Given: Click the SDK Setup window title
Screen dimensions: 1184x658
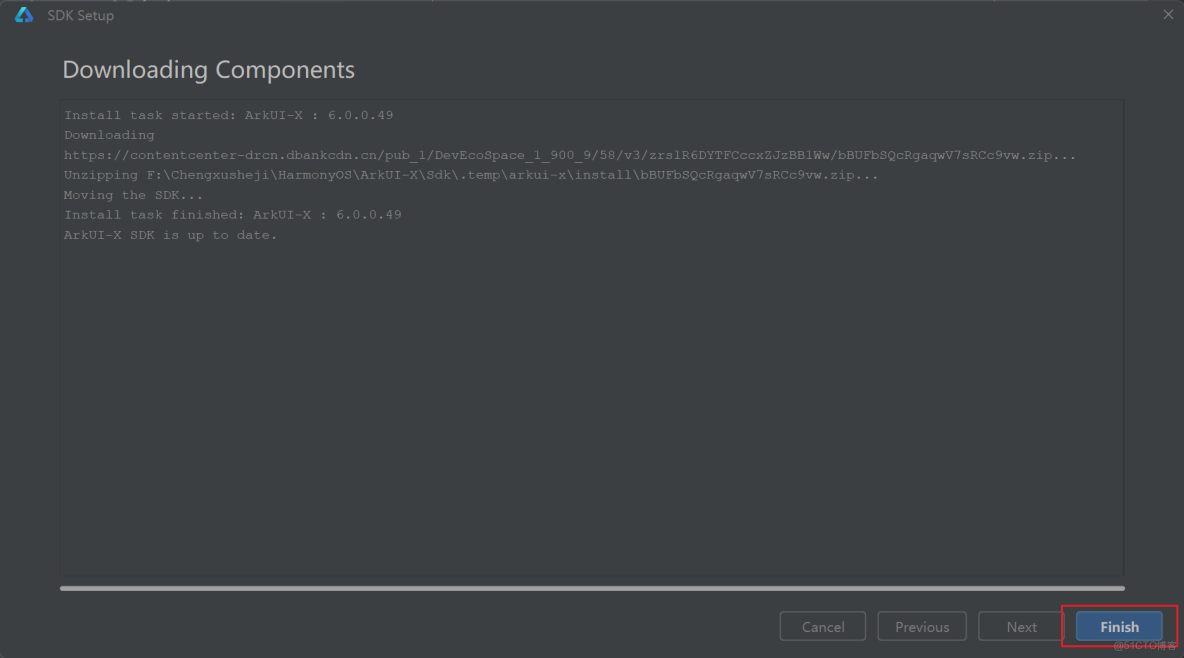Looking at the screenshot, I should [x=81, y=16].
